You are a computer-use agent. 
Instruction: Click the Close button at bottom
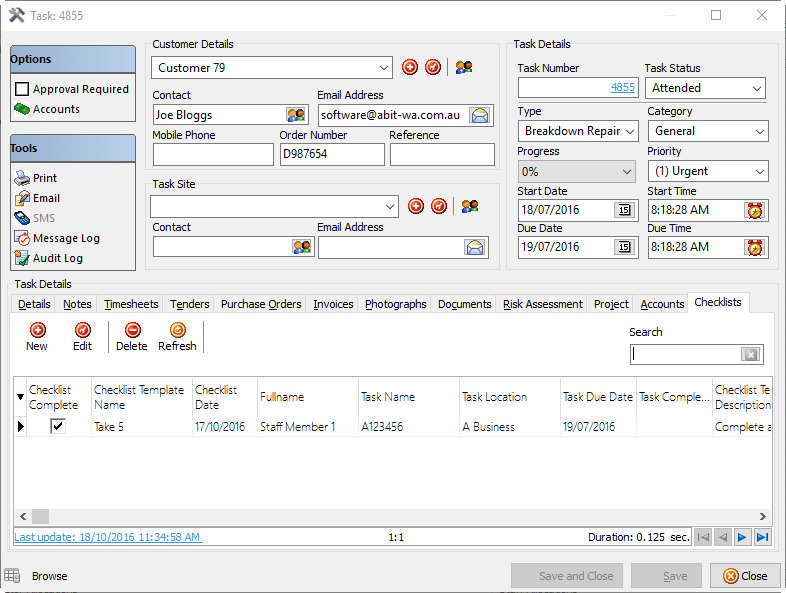[745, 576]
